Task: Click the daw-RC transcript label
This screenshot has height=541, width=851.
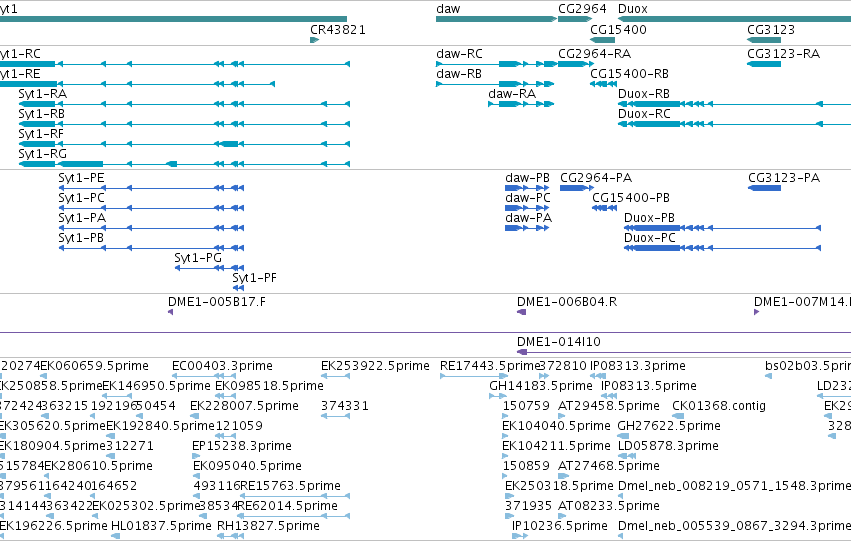Action: (x=459, y=54)
